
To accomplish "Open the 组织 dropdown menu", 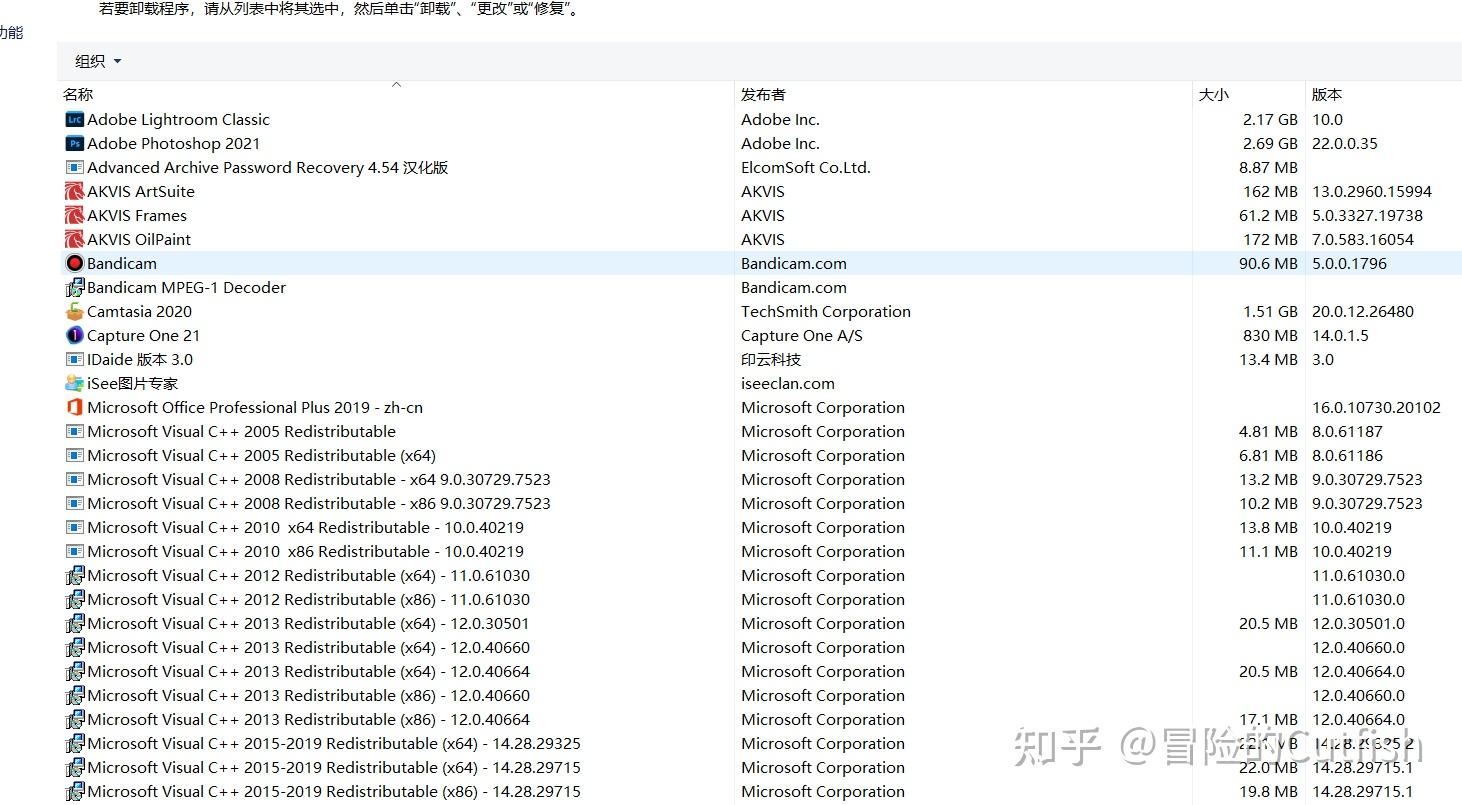I will click(98, 61).
